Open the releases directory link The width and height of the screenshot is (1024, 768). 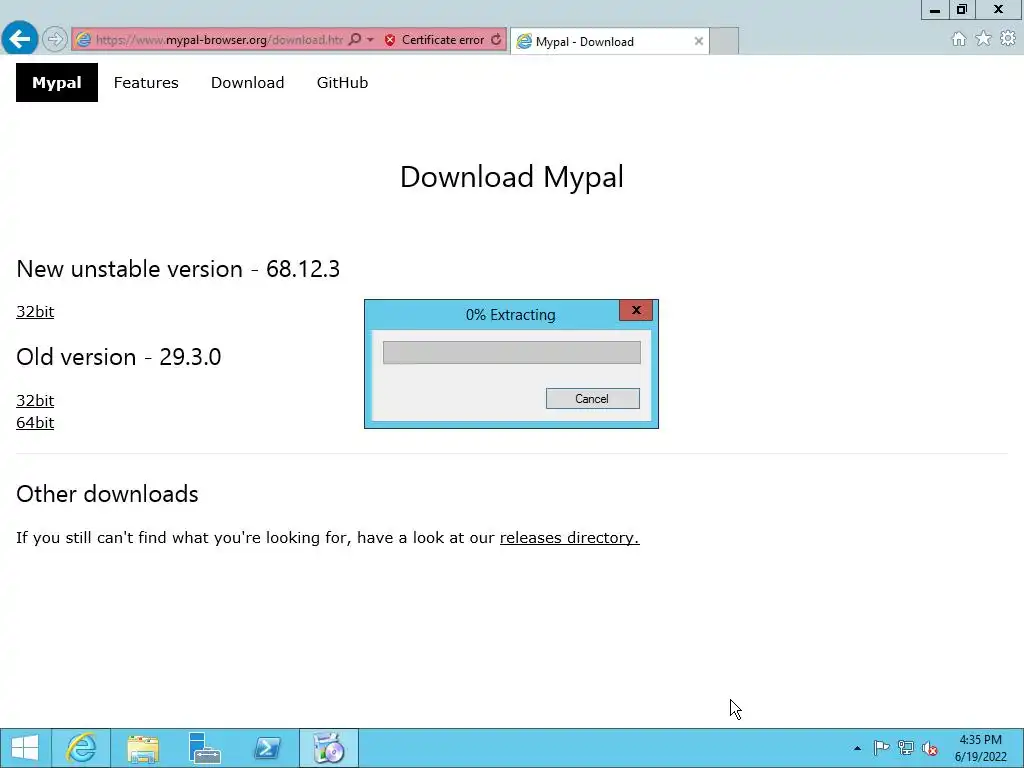(x=569, y=537)
